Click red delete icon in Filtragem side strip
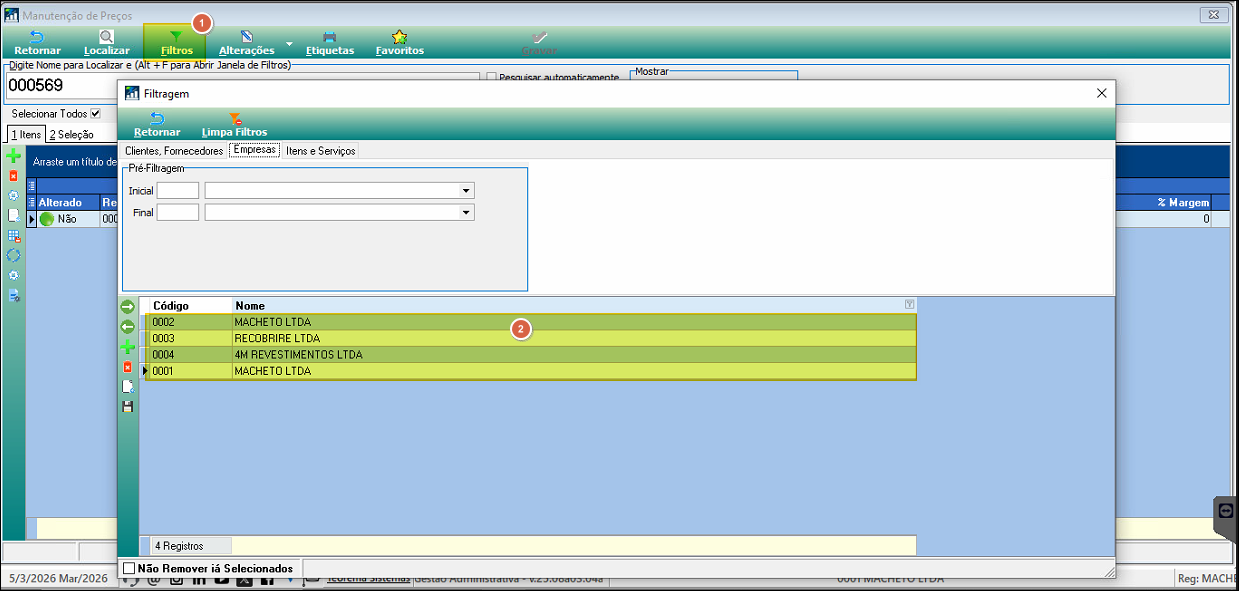1239x591 pixels. 127,367
